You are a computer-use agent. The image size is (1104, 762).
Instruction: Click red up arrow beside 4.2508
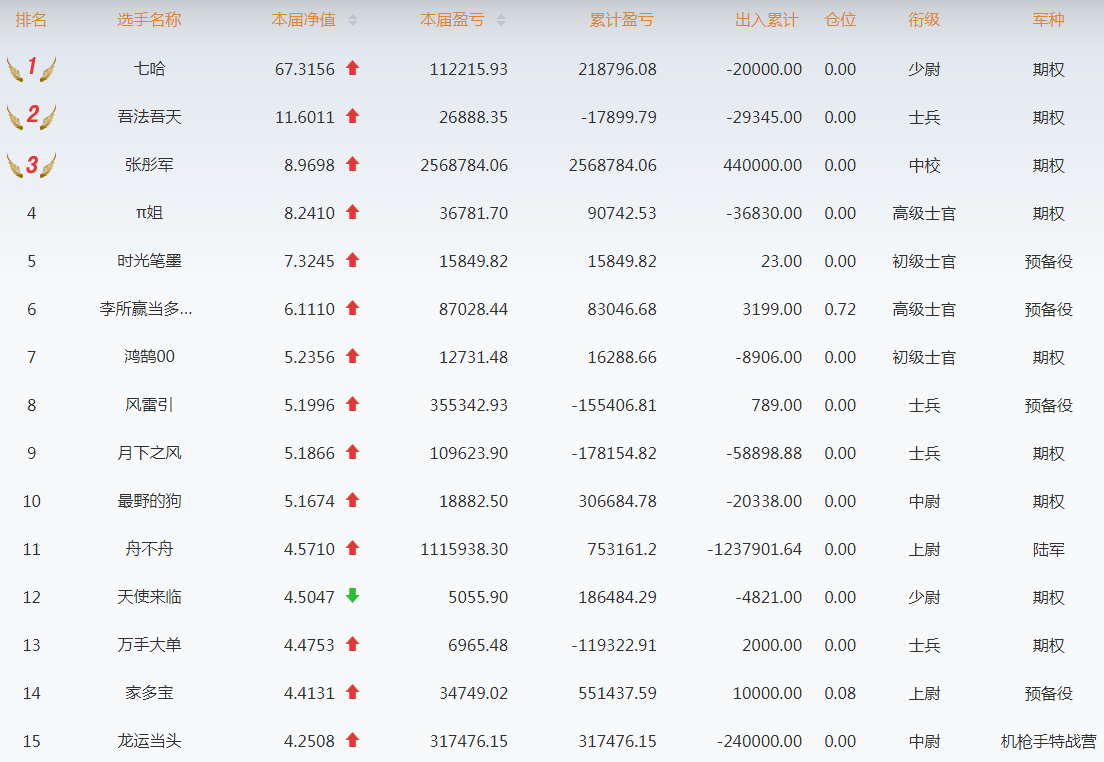coord(353,740)
